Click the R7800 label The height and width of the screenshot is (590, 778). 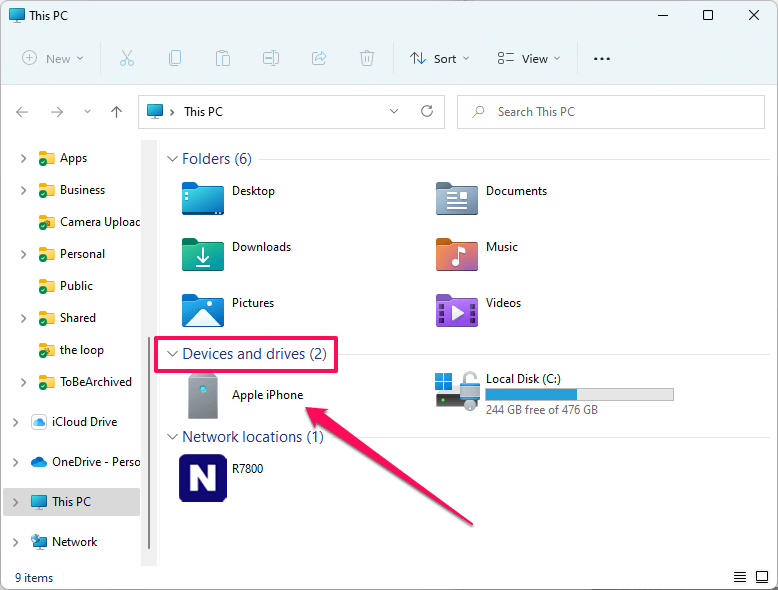248,468
